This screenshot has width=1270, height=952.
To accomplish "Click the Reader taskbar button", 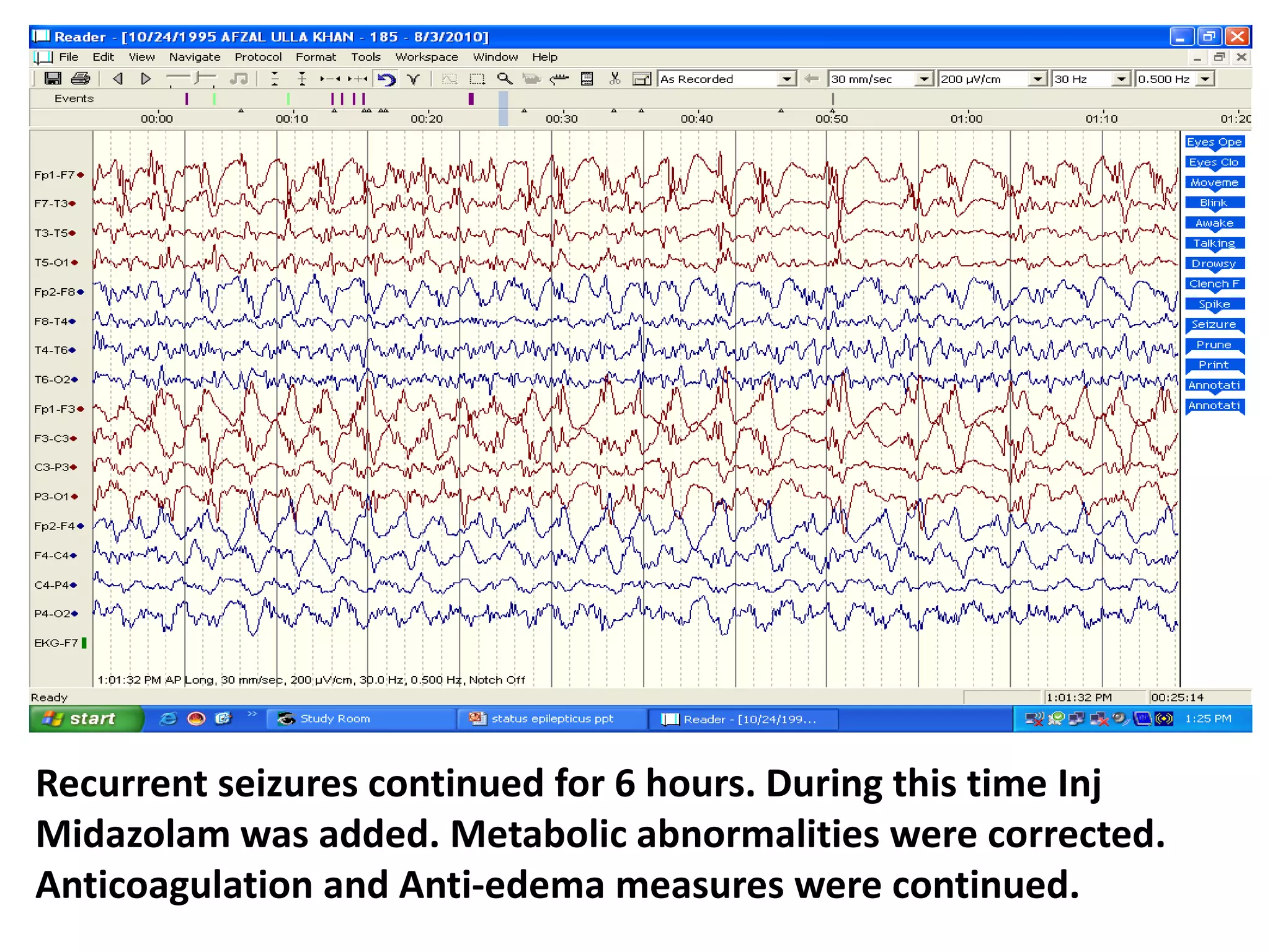I will 744,719.
